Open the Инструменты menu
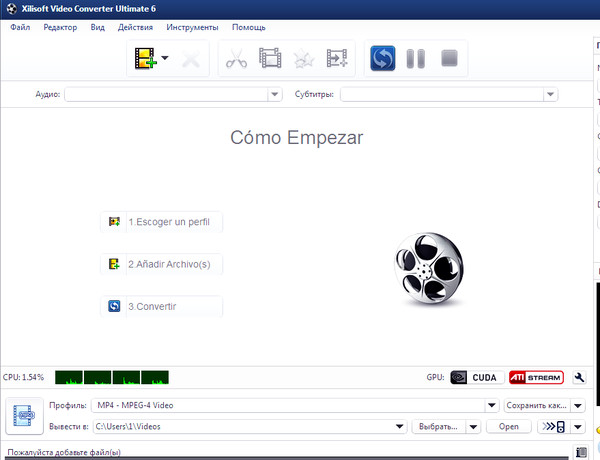 click(x=192, y=27)
